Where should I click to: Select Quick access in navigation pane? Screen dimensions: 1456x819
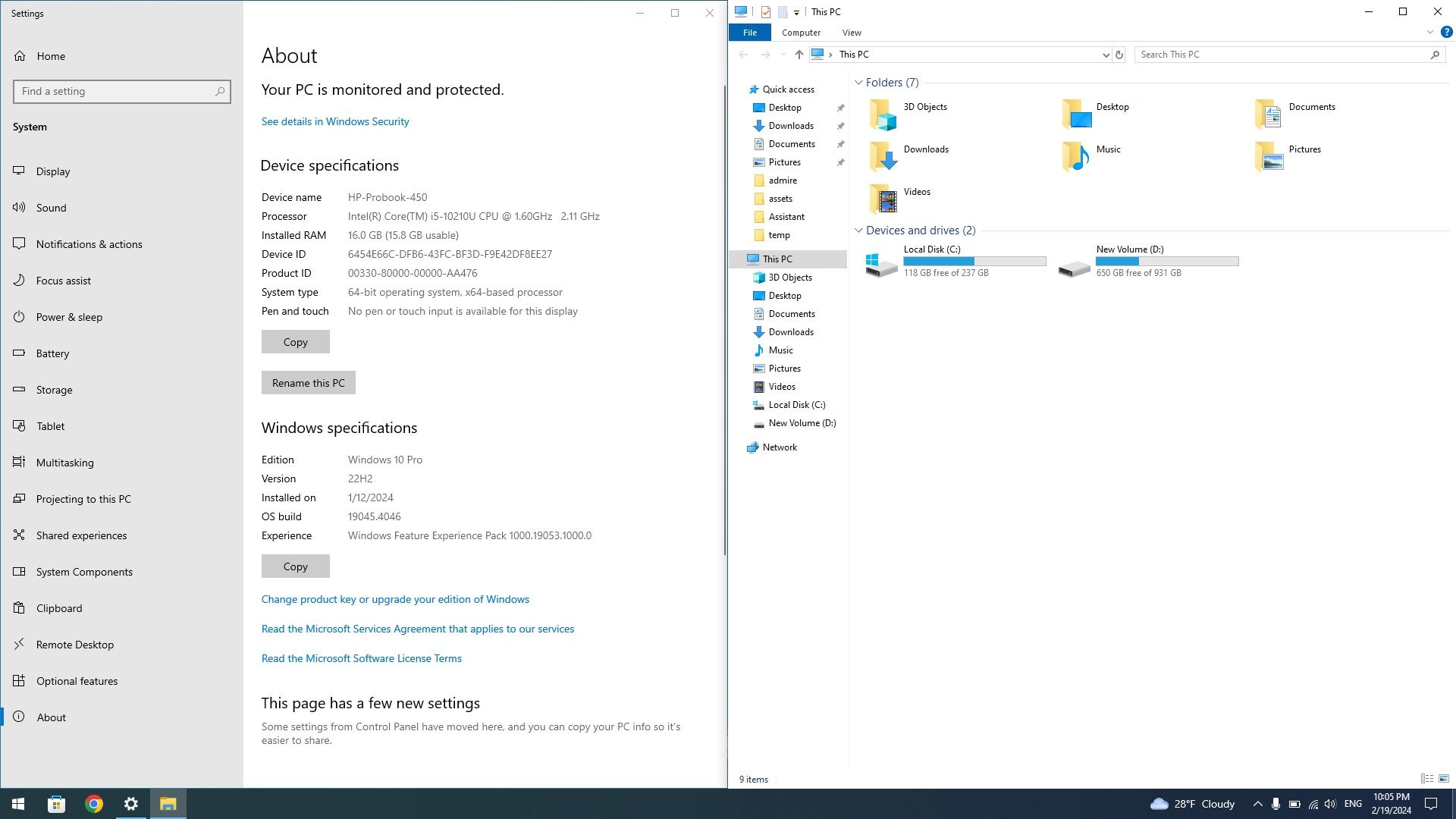(789, 89)
